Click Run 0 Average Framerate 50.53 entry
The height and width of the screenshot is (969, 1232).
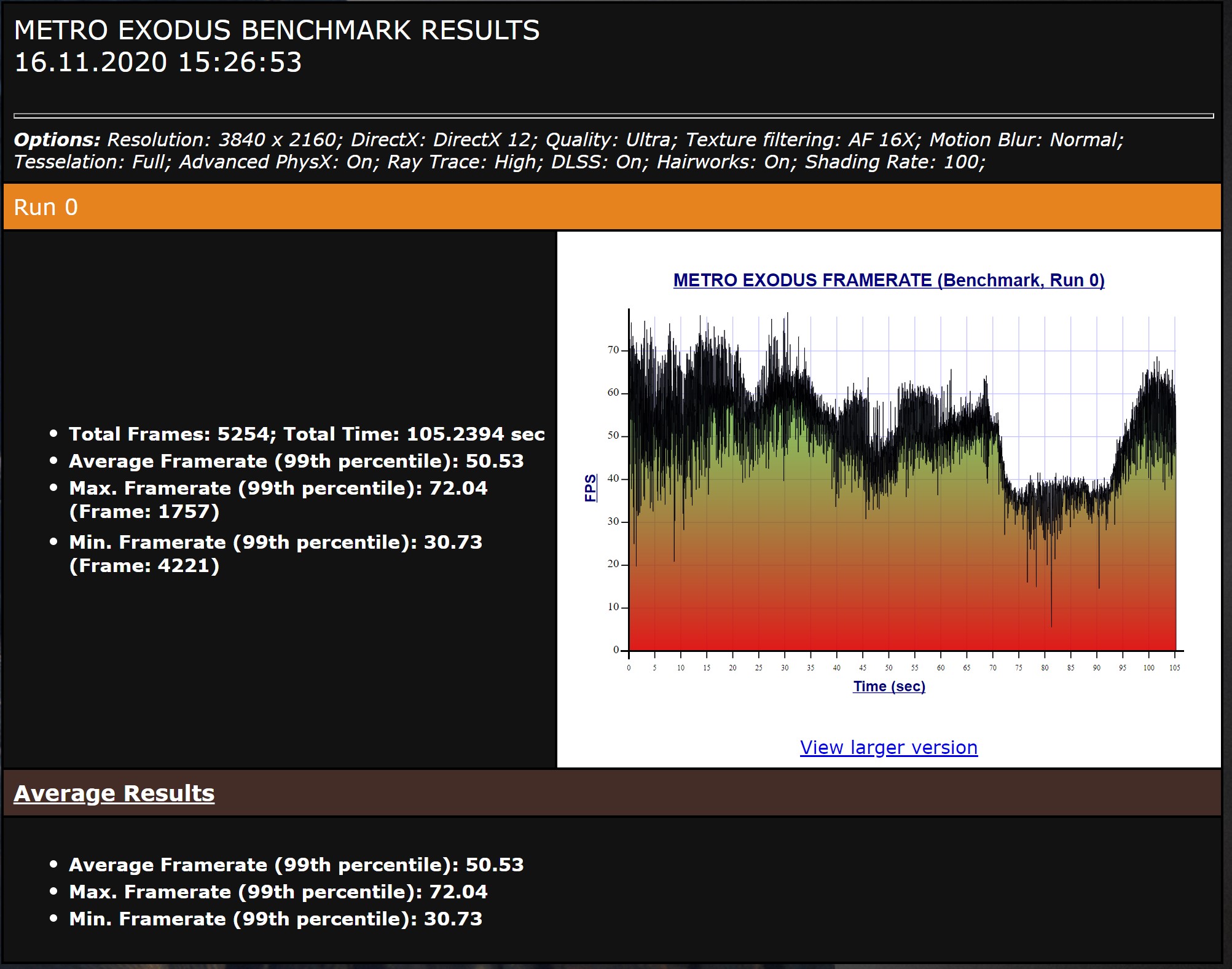pos(296,461)
